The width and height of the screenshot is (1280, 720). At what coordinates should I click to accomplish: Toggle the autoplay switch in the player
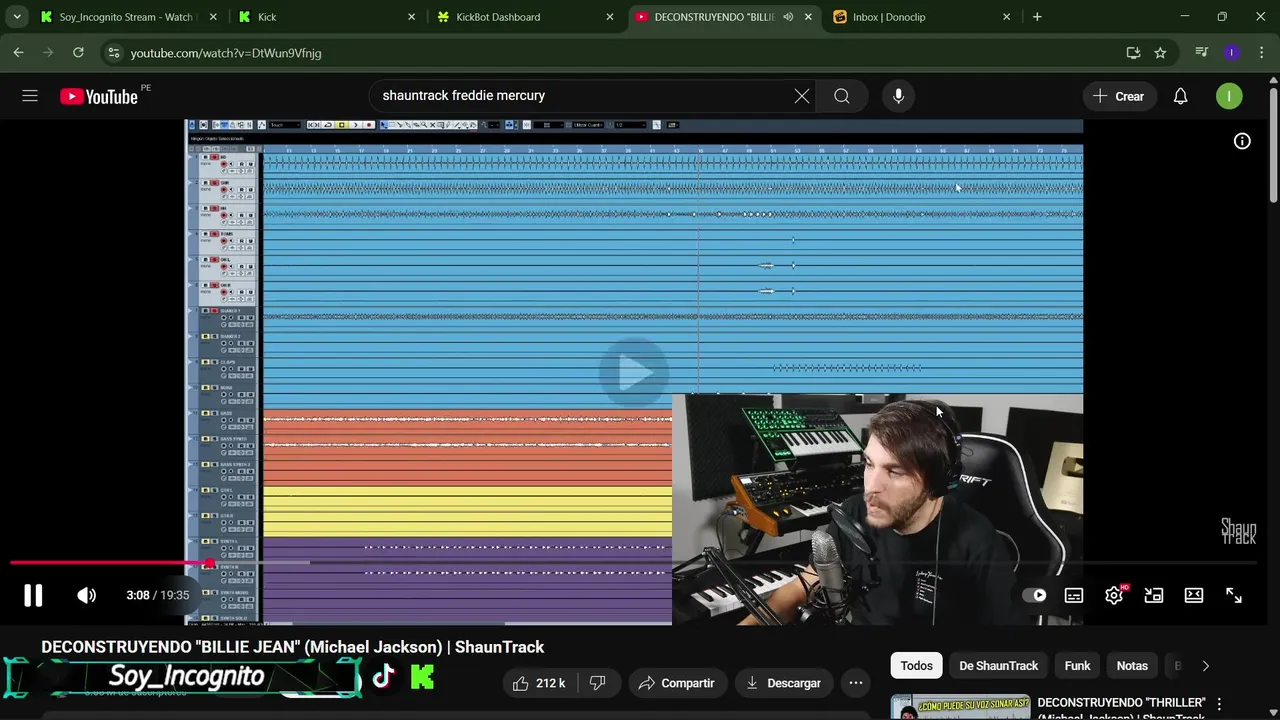coord(1035,595)
